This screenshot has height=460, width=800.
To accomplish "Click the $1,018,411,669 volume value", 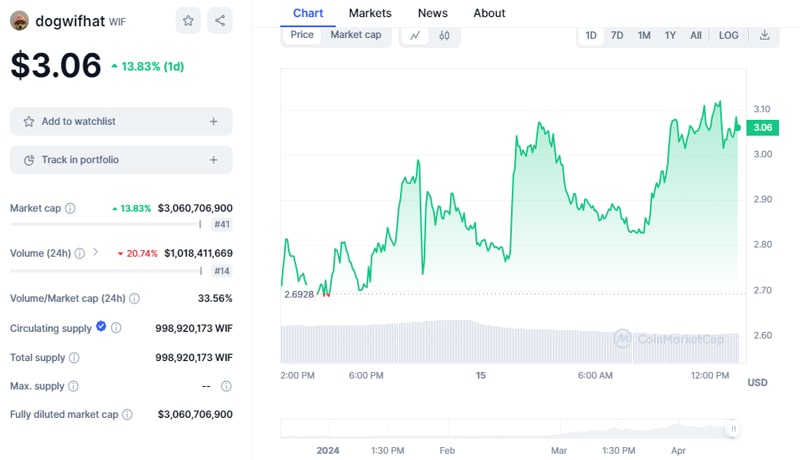I will click(x=198, y=253).
